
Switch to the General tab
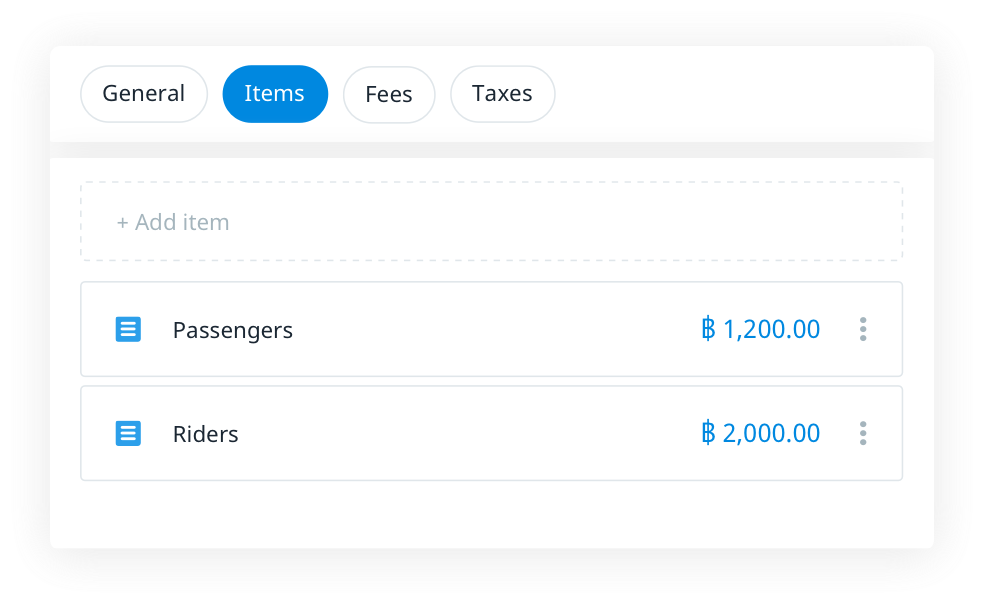pyautogui.click(x=144, y=94)
